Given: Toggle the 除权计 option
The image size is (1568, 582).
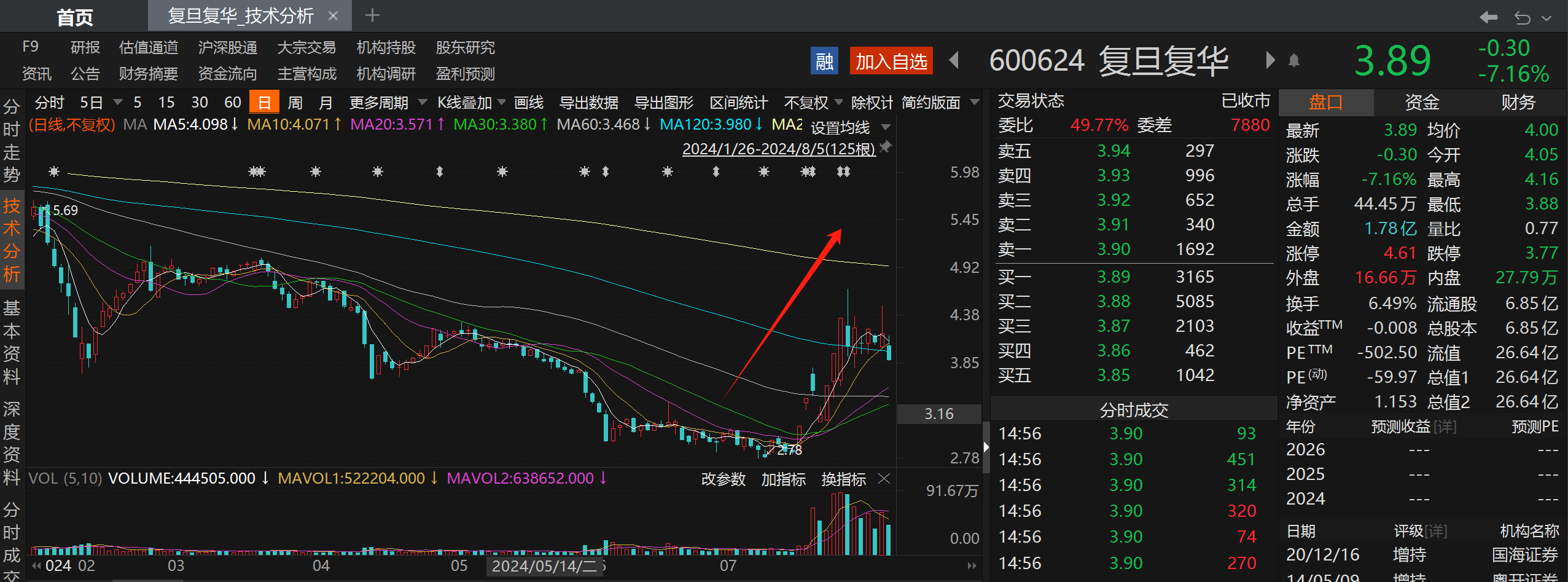Looking at the screenshot, I should click(x=872, y=102).
